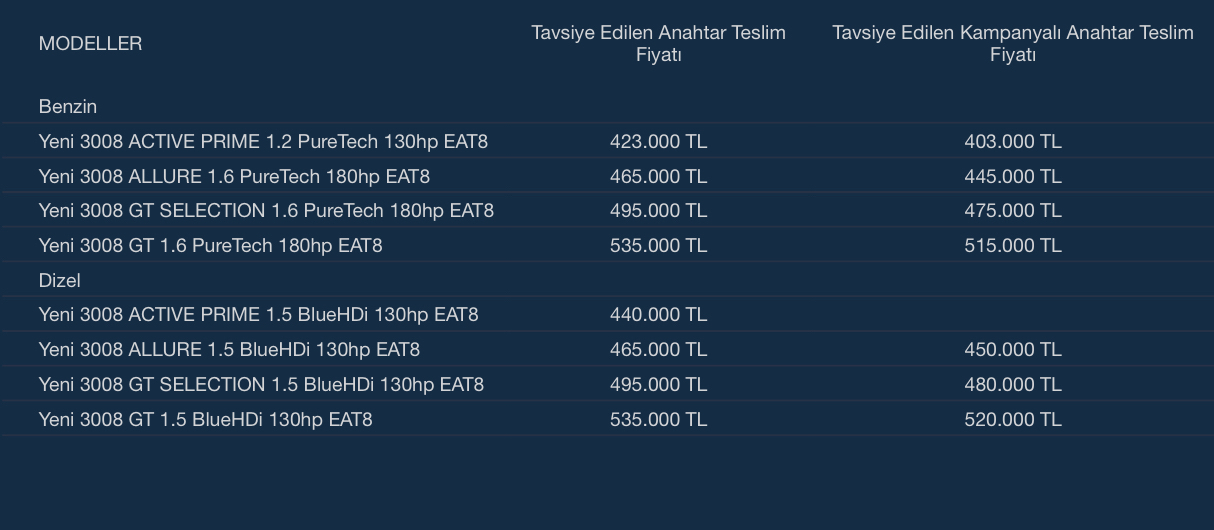Image resolution: width=1214 pixels, height=530 pixels.
Task: Select the 480.000 TL campaign price
Action: [1012, 384]
